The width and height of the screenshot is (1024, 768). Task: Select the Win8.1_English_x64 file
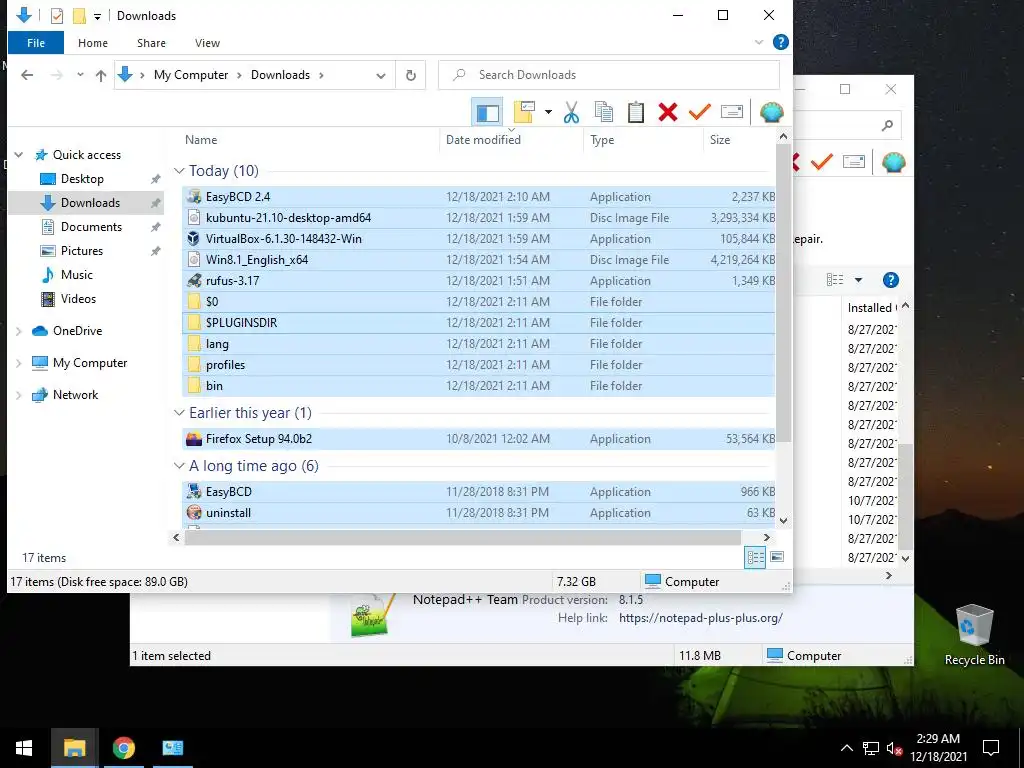478,260
